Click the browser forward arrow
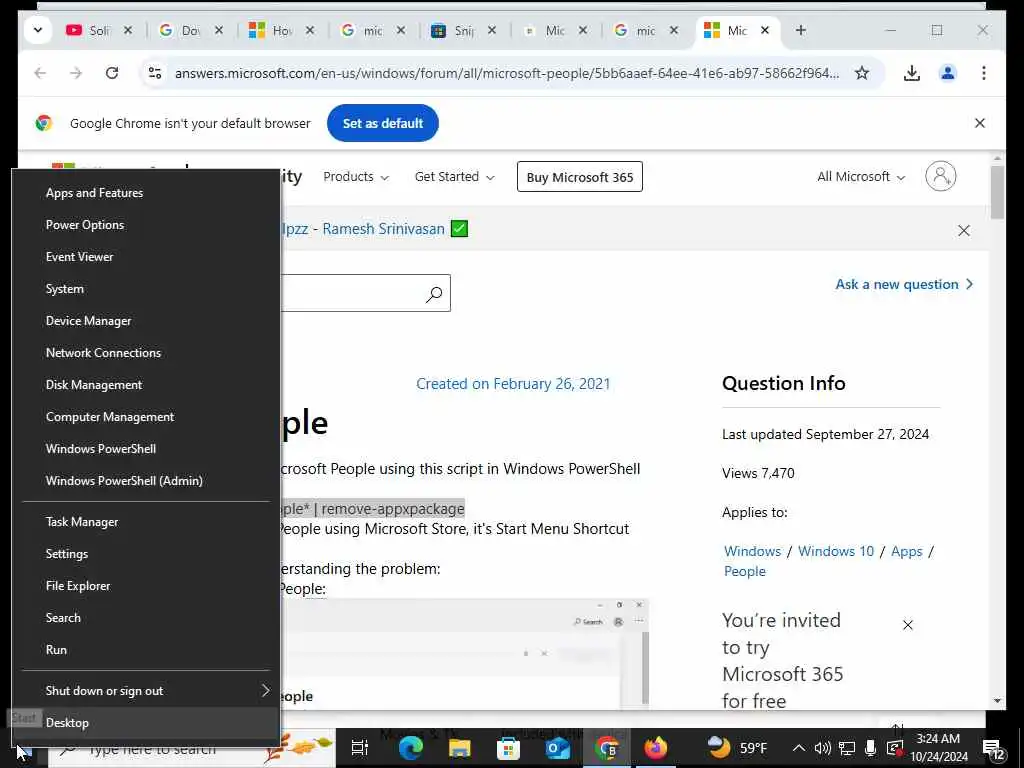Image resolution: width=1024 pixels, height=768 pixels. click(76, 73)
